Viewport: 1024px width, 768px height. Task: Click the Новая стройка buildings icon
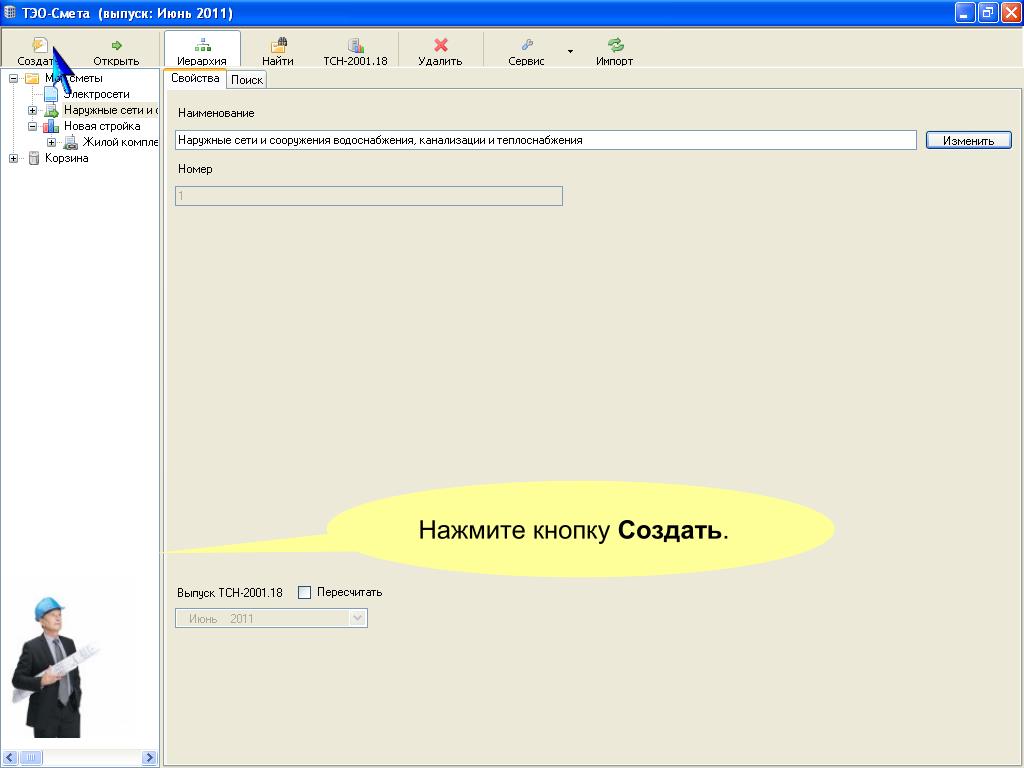[51, 126]
